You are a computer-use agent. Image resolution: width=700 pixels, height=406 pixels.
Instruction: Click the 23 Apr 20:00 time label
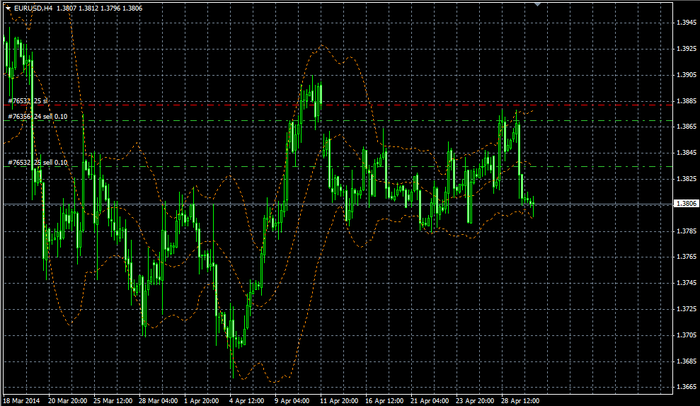tap(475, 401)
